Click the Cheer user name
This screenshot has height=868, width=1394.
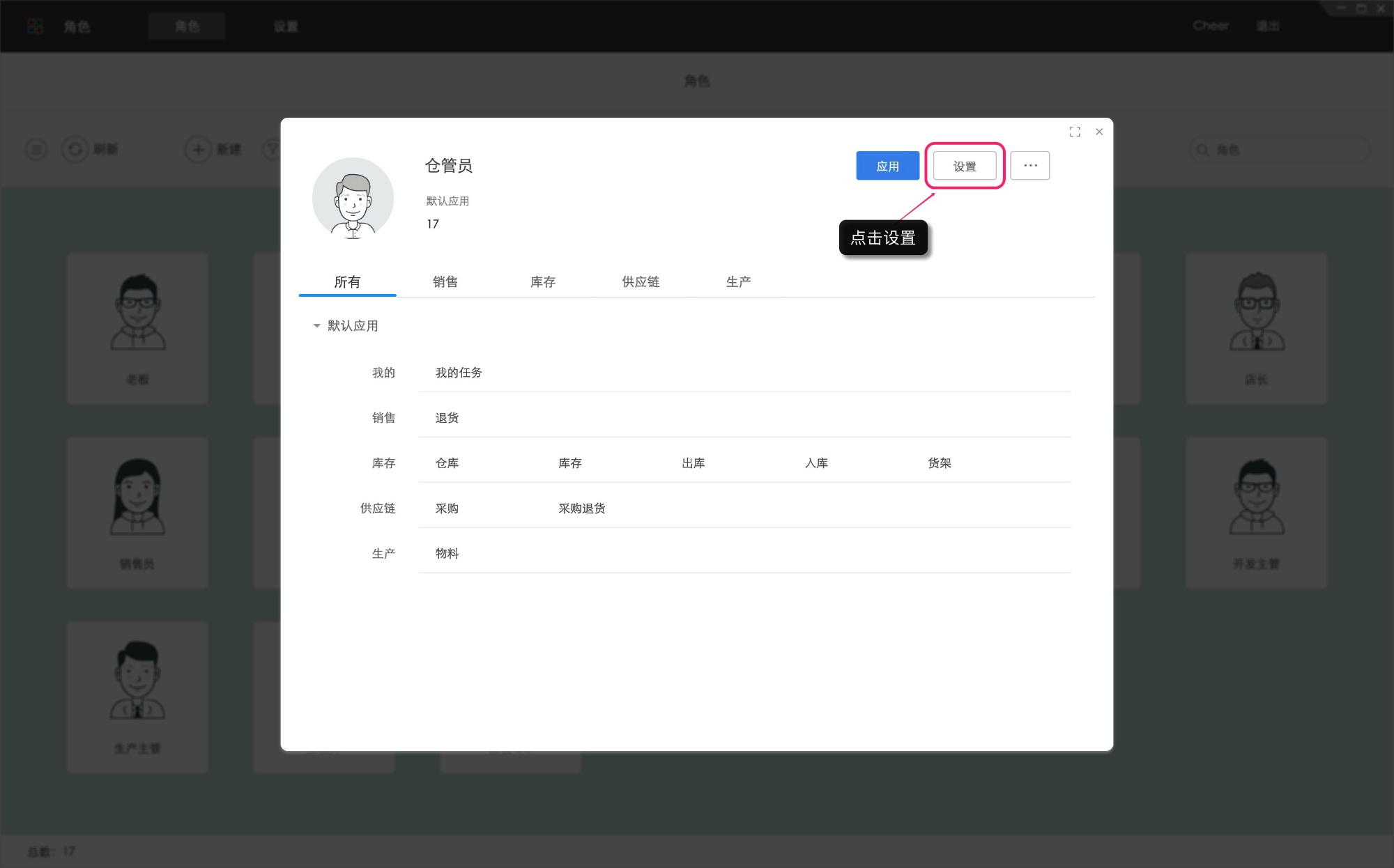(1211, 26)
